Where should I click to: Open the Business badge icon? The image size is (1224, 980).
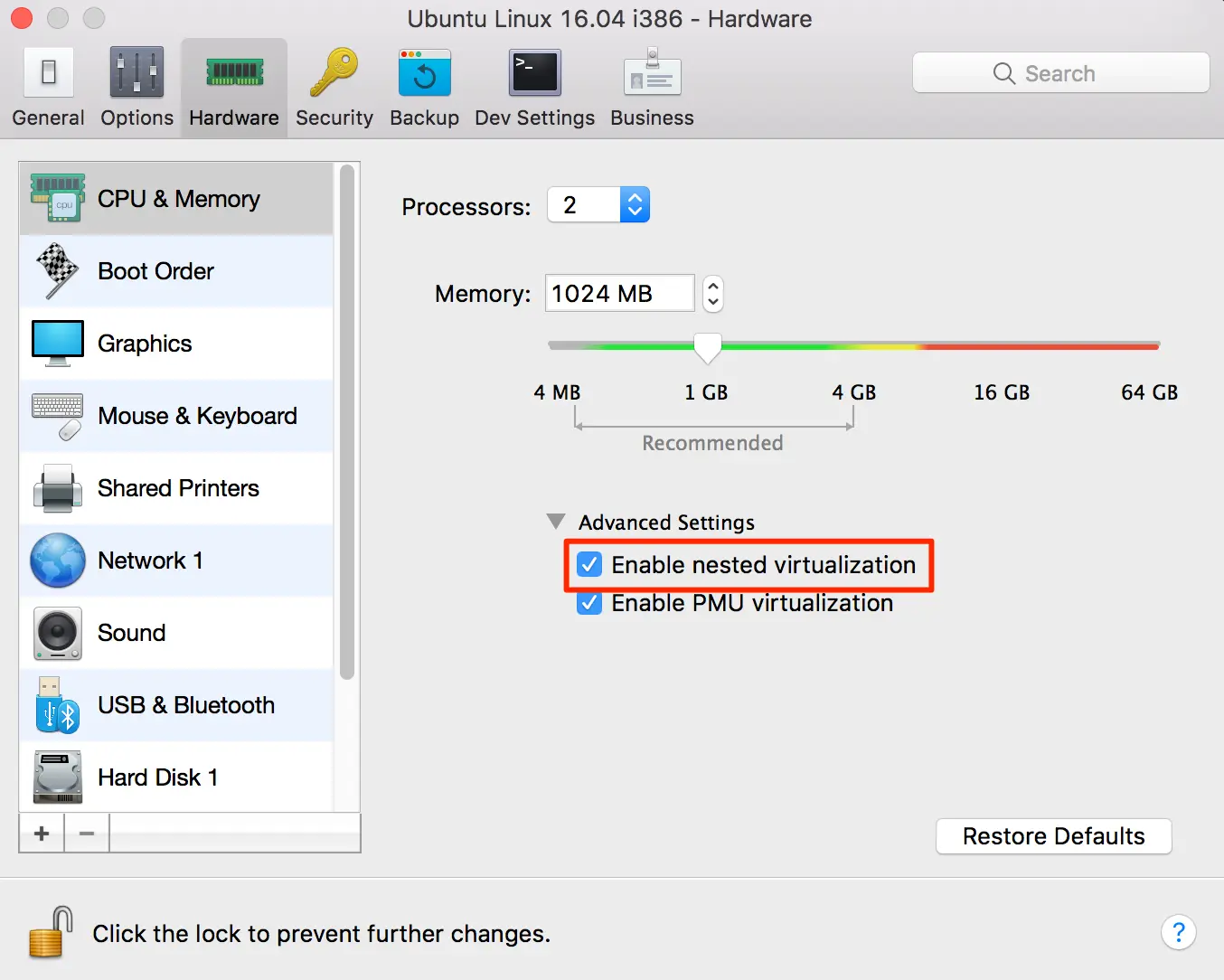pos(652,71)
